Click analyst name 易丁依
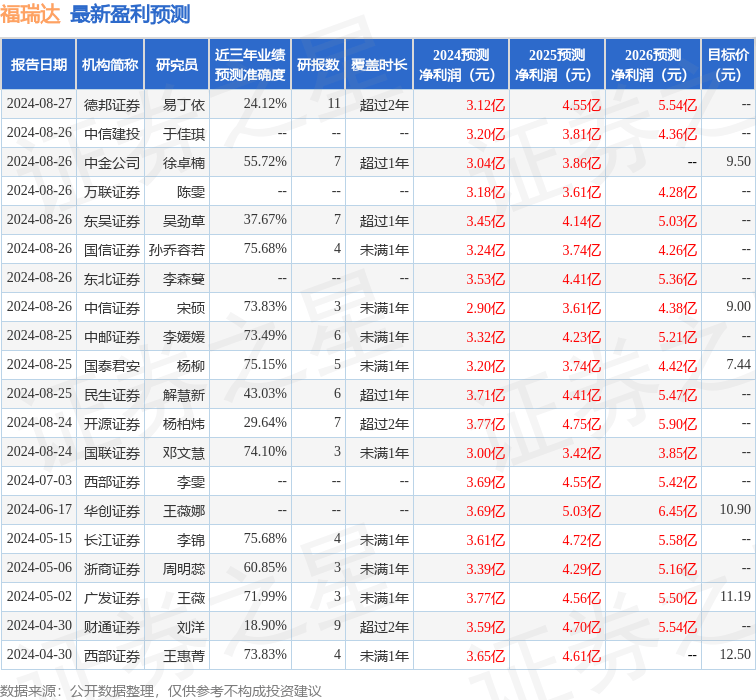This screenshot has width=756, height=700. pos(184,105)
